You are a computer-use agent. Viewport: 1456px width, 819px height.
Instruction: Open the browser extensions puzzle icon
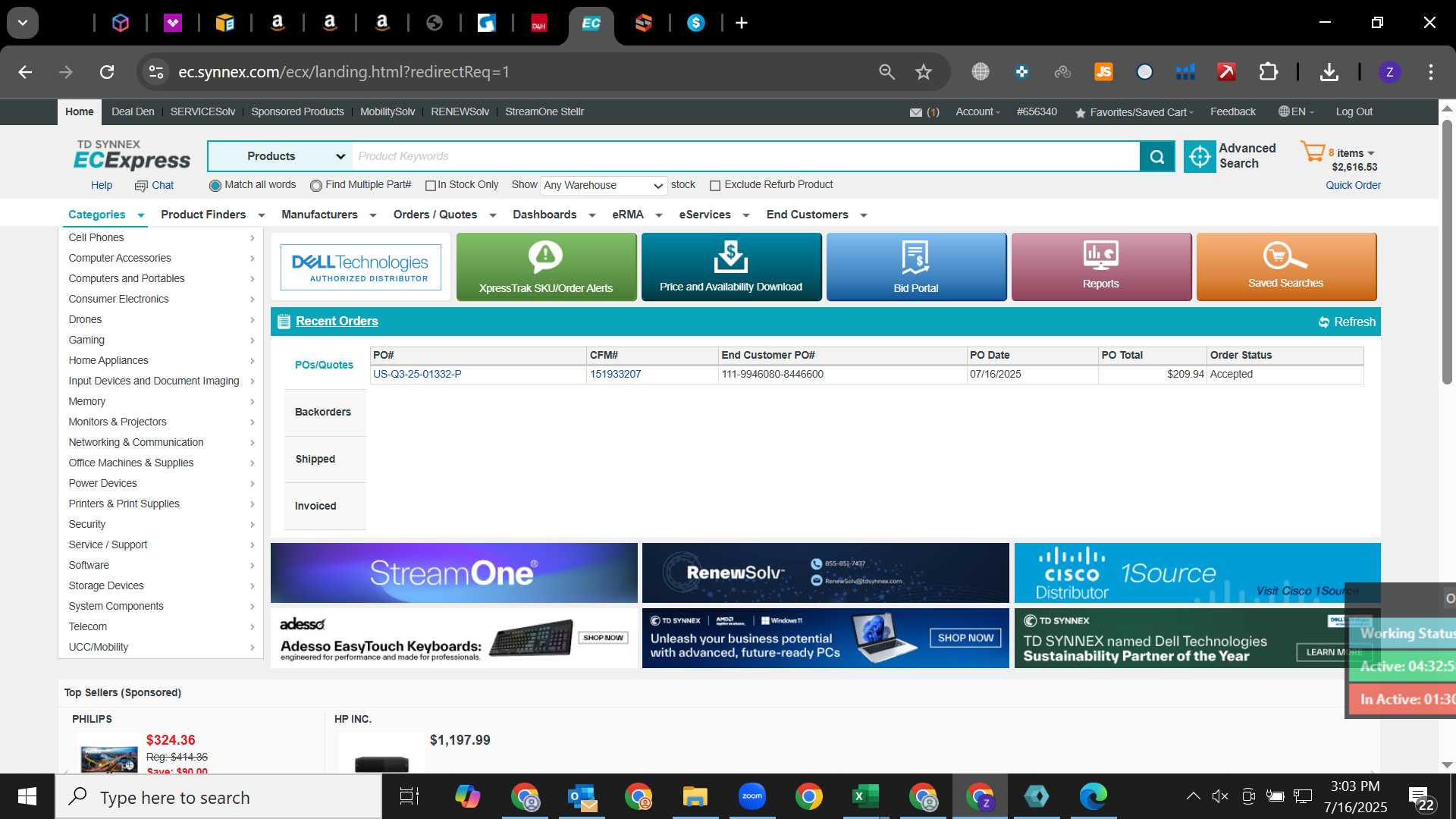[x=1268, y=72]
